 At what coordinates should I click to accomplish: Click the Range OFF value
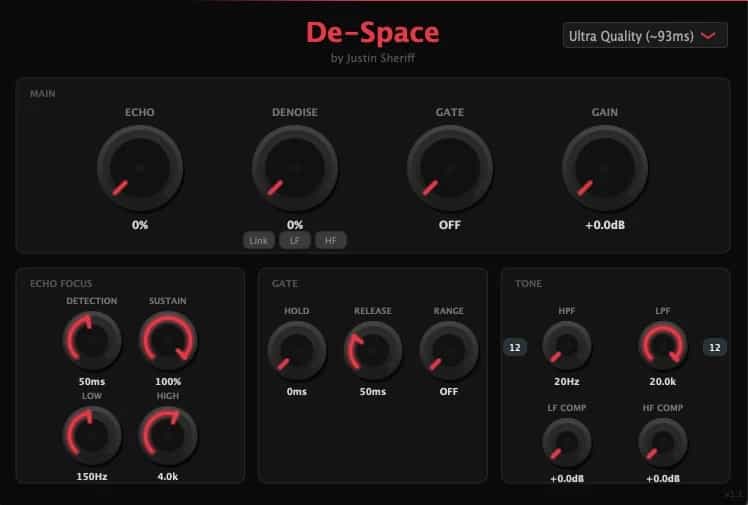point(448,392)
